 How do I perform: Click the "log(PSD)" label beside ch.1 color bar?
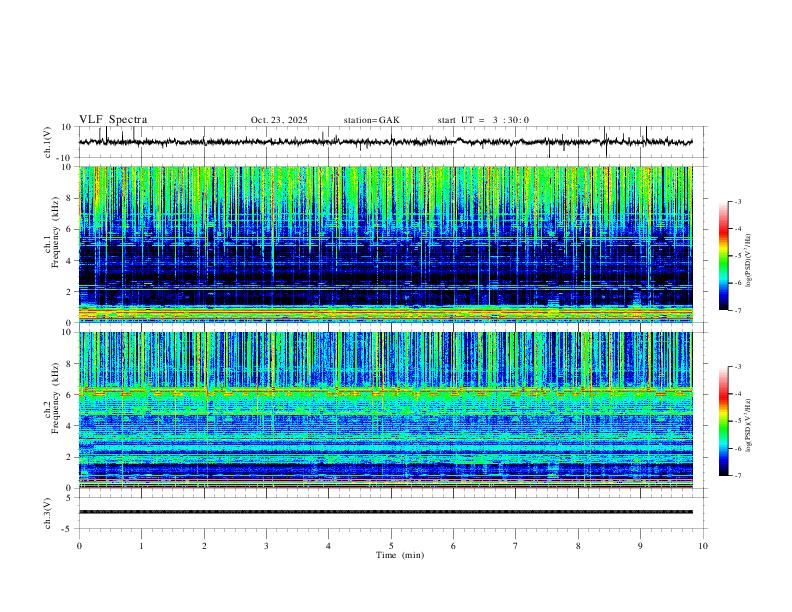(x=748, y=261)
